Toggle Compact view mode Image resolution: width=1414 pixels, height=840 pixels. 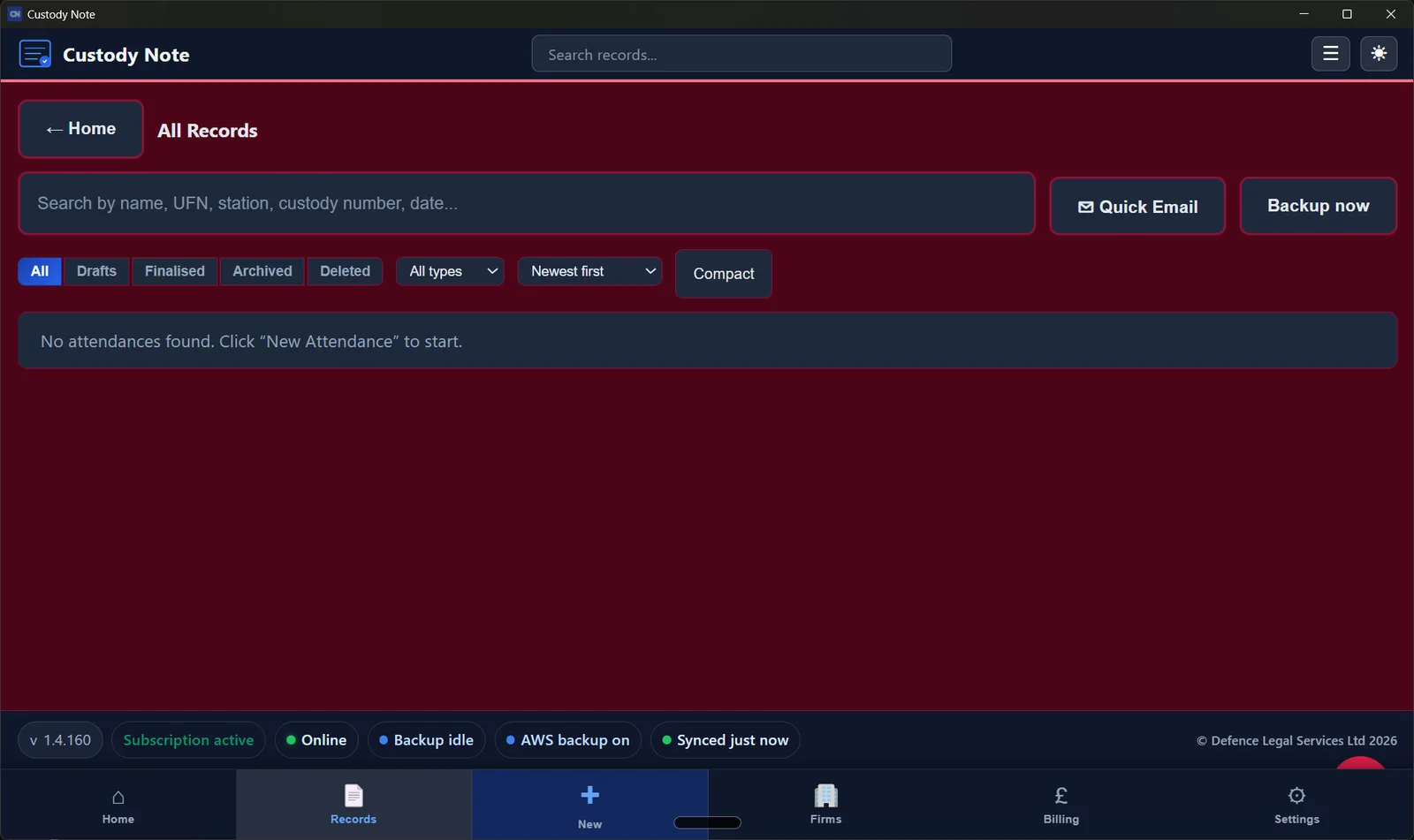723,274
